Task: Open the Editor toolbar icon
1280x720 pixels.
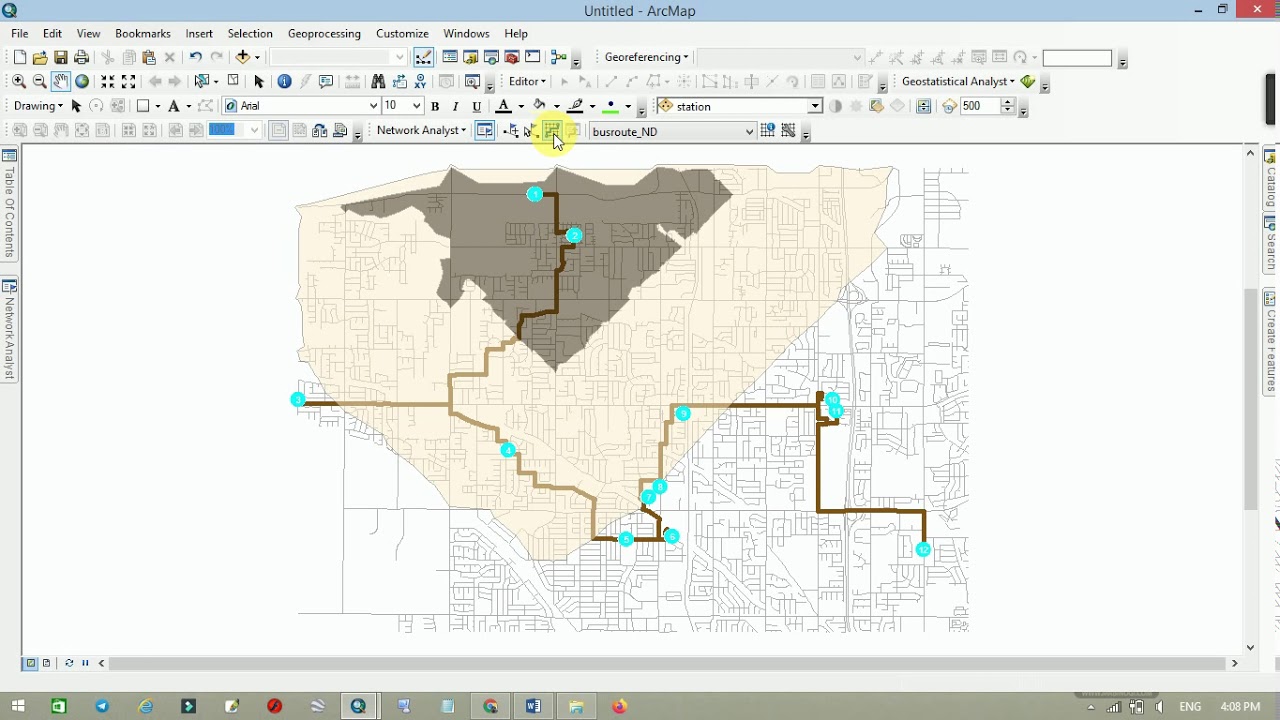Action: 424,57
